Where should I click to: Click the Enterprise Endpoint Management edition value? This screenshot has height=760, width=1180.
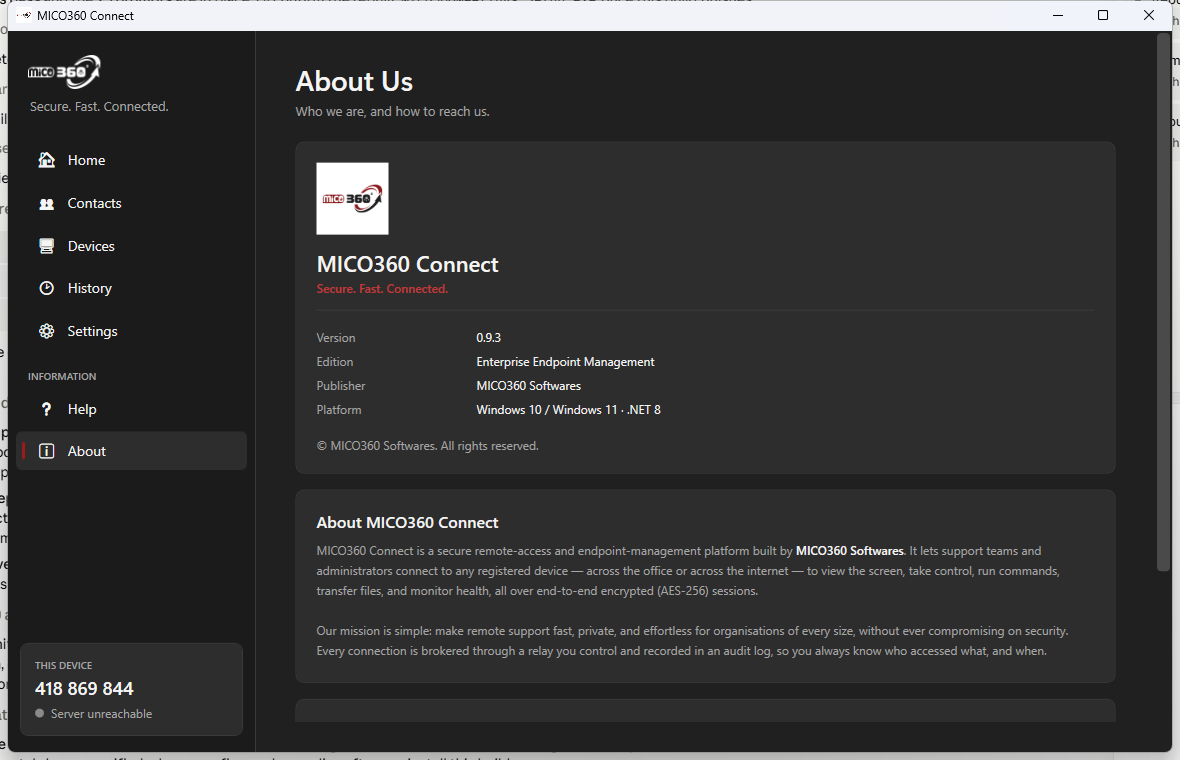click(565, 362)
